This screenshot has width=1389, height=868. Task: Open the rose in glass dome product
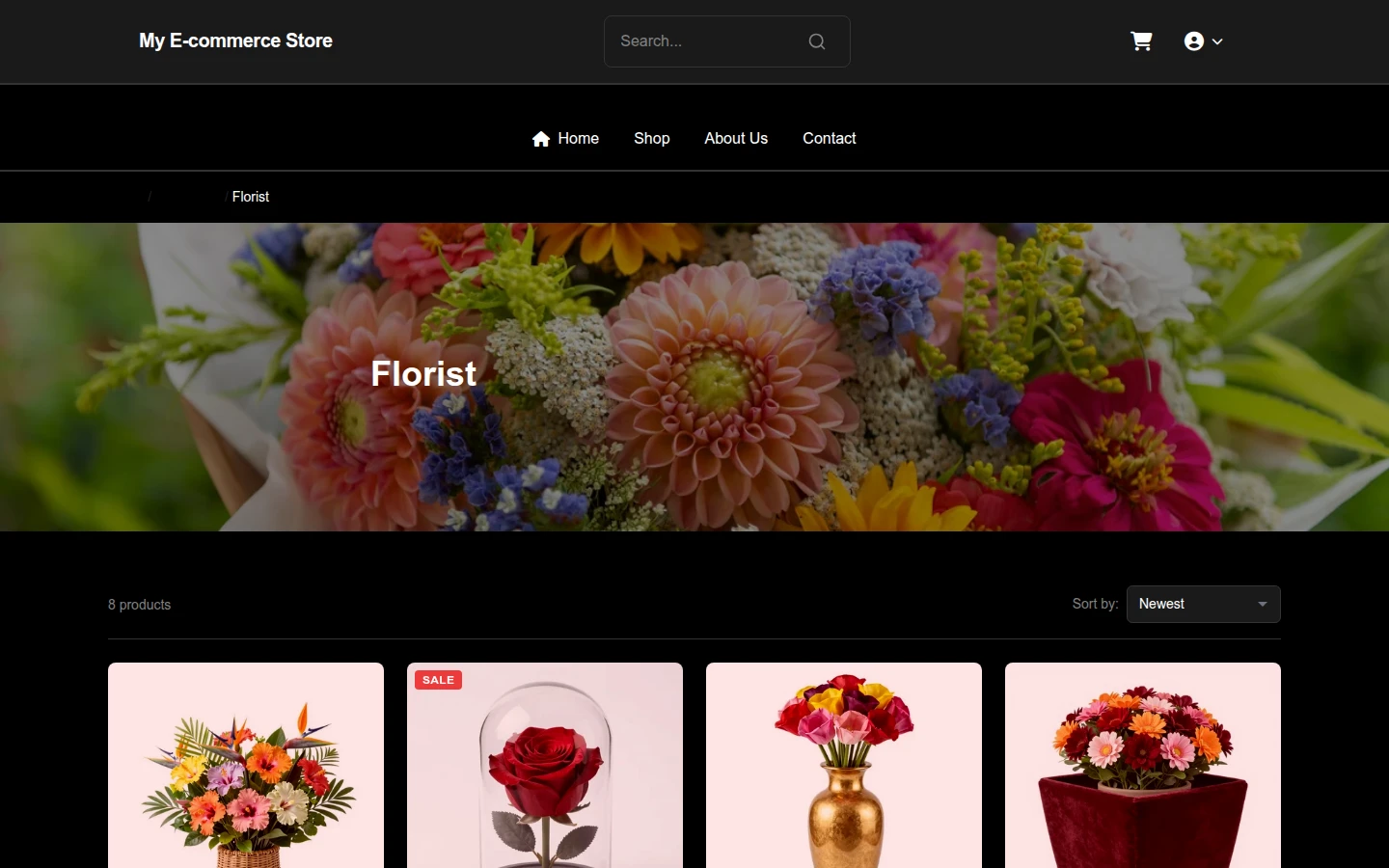(x=545, y=766)
